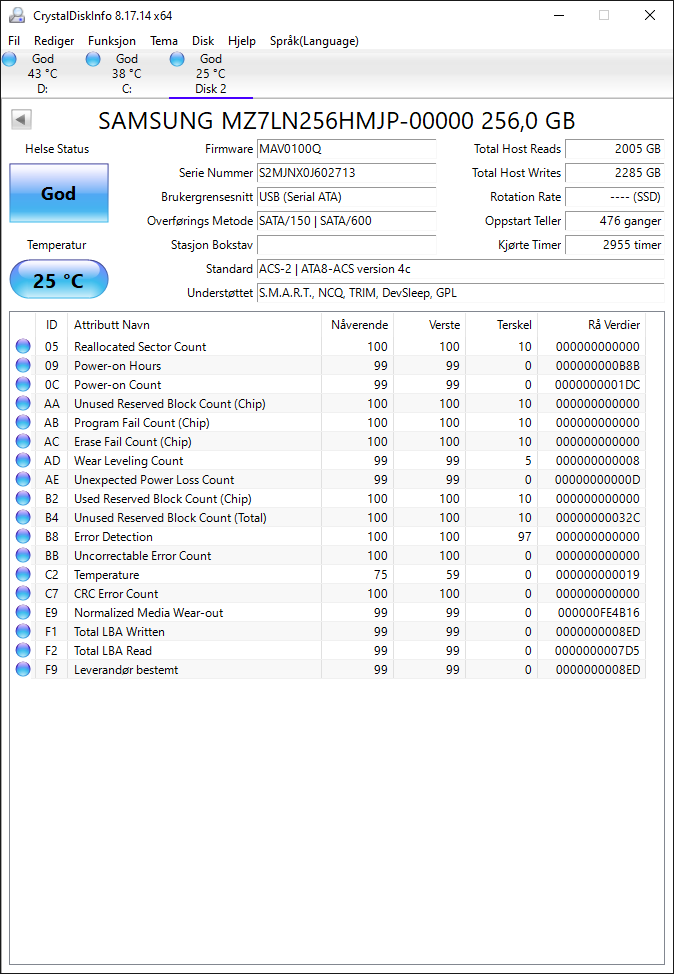Click status orb for Temperature attribute row

point(23,575)
